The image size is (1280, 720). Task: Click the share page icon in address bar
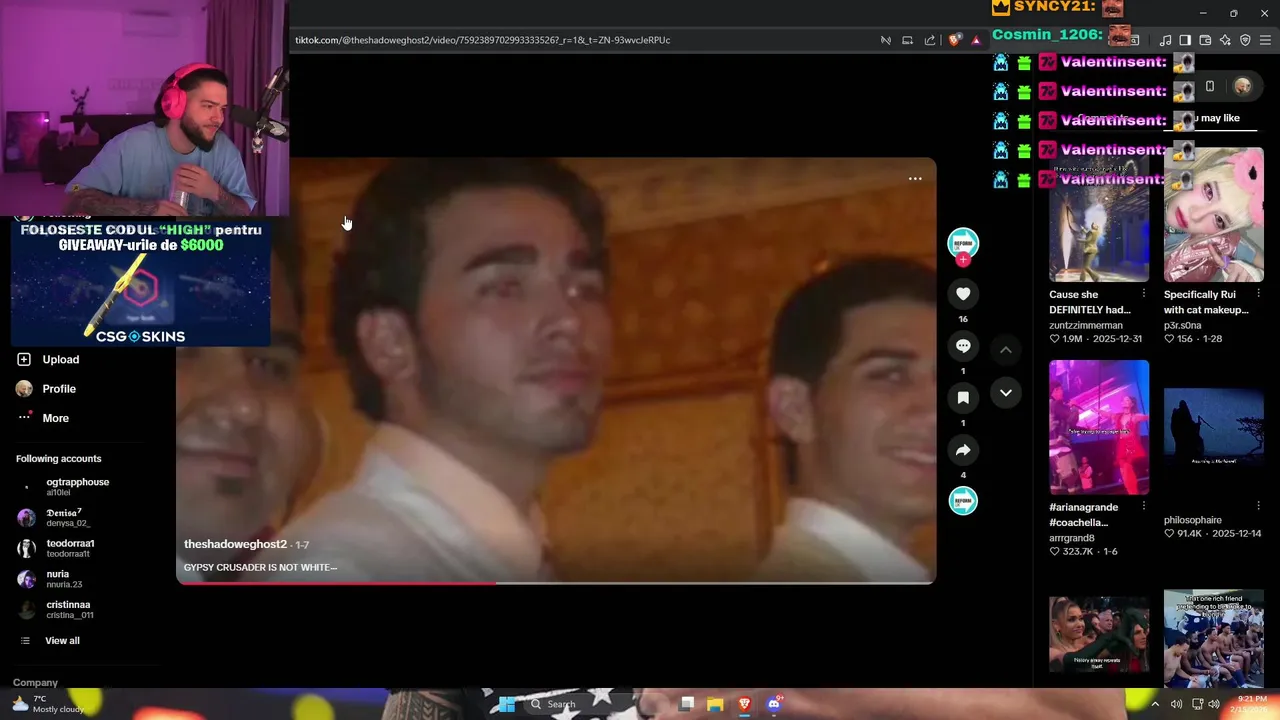(x=930, y=40)
